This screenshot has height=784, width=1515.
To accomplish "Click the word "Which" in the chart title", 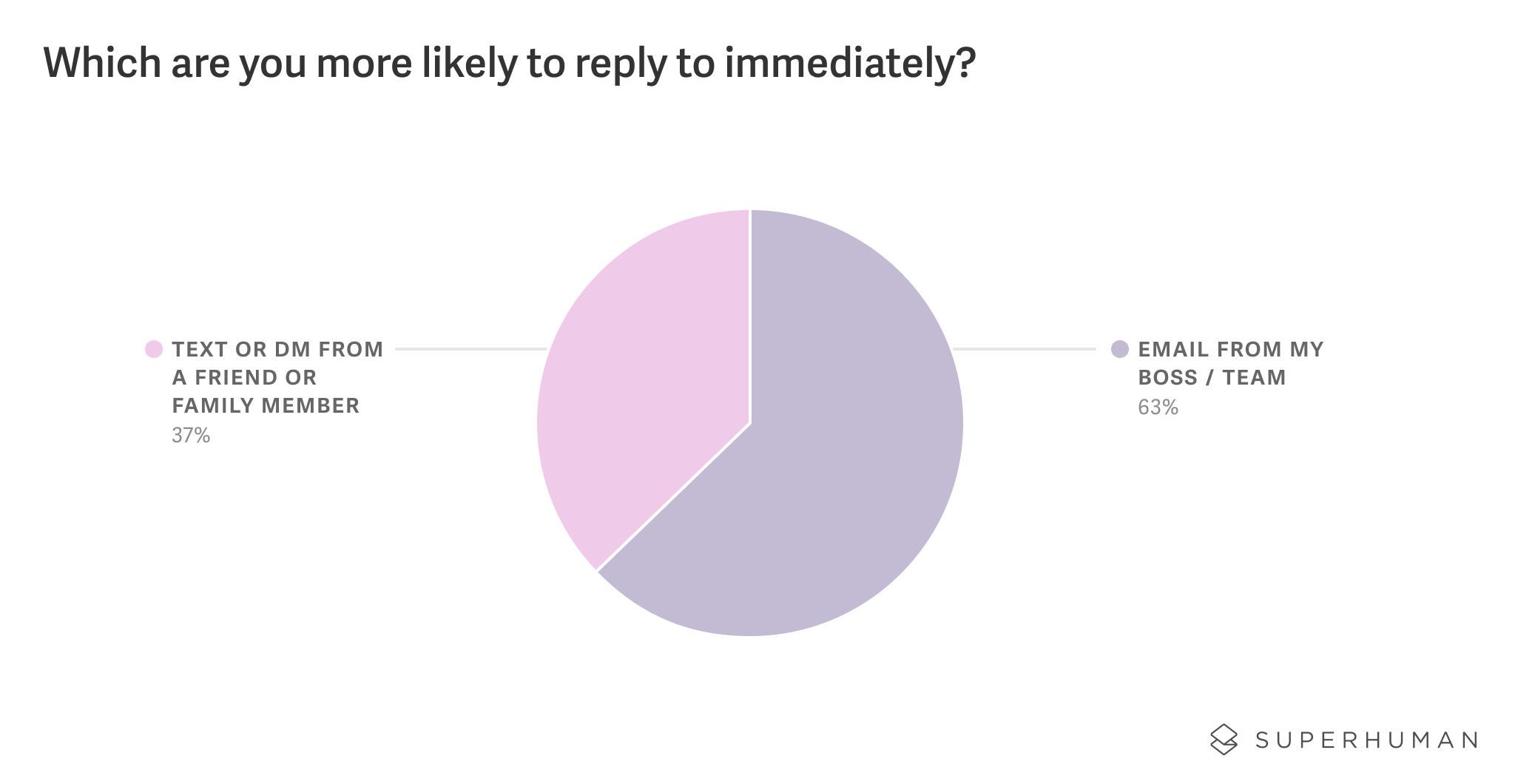I will (x=102, y=63).
